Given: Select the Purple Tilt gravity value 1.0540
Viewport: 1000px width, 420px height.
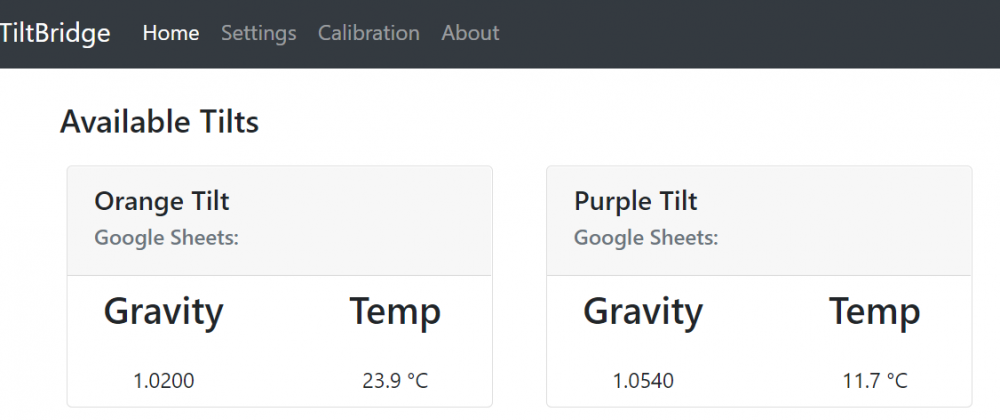Looking at the screenshot, I should point(644,380).
